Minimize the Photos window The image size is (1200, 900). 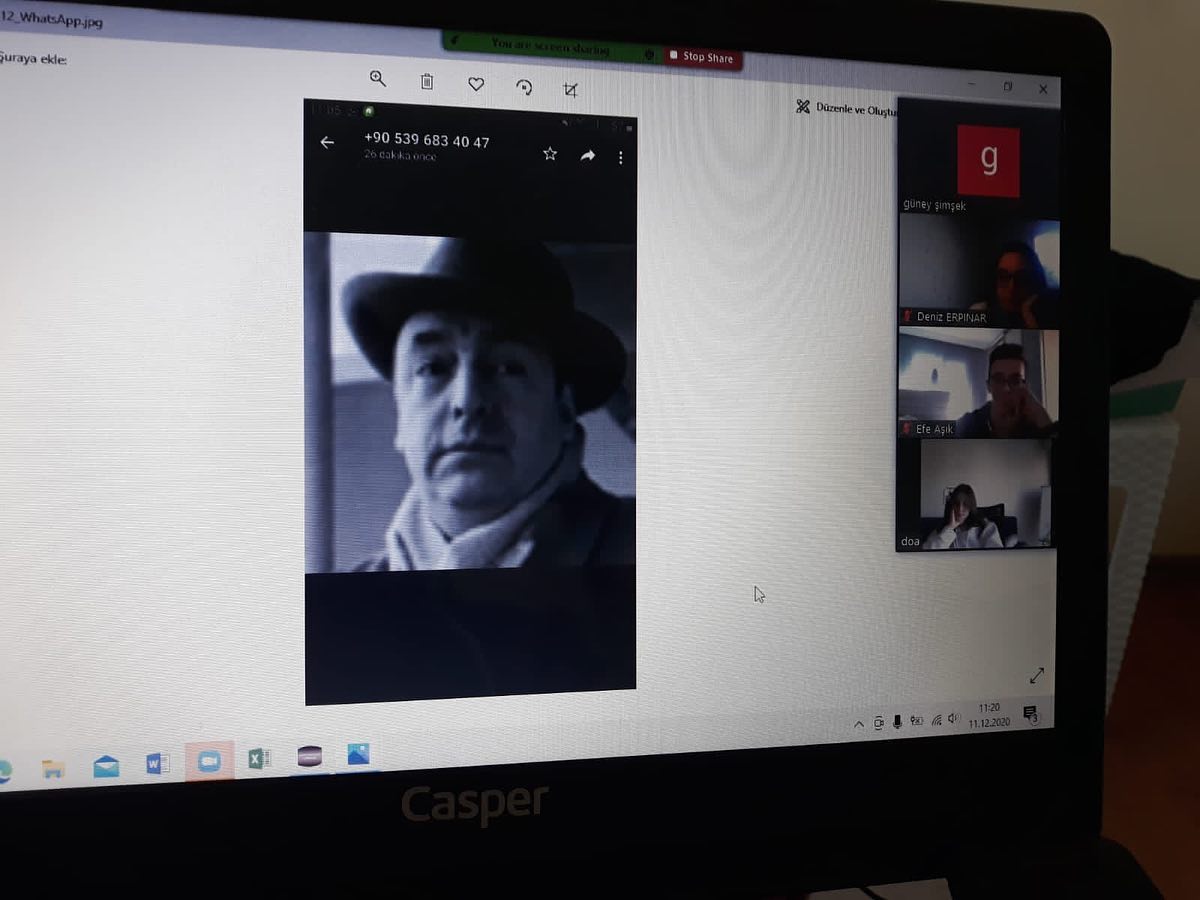coord(969,86)
